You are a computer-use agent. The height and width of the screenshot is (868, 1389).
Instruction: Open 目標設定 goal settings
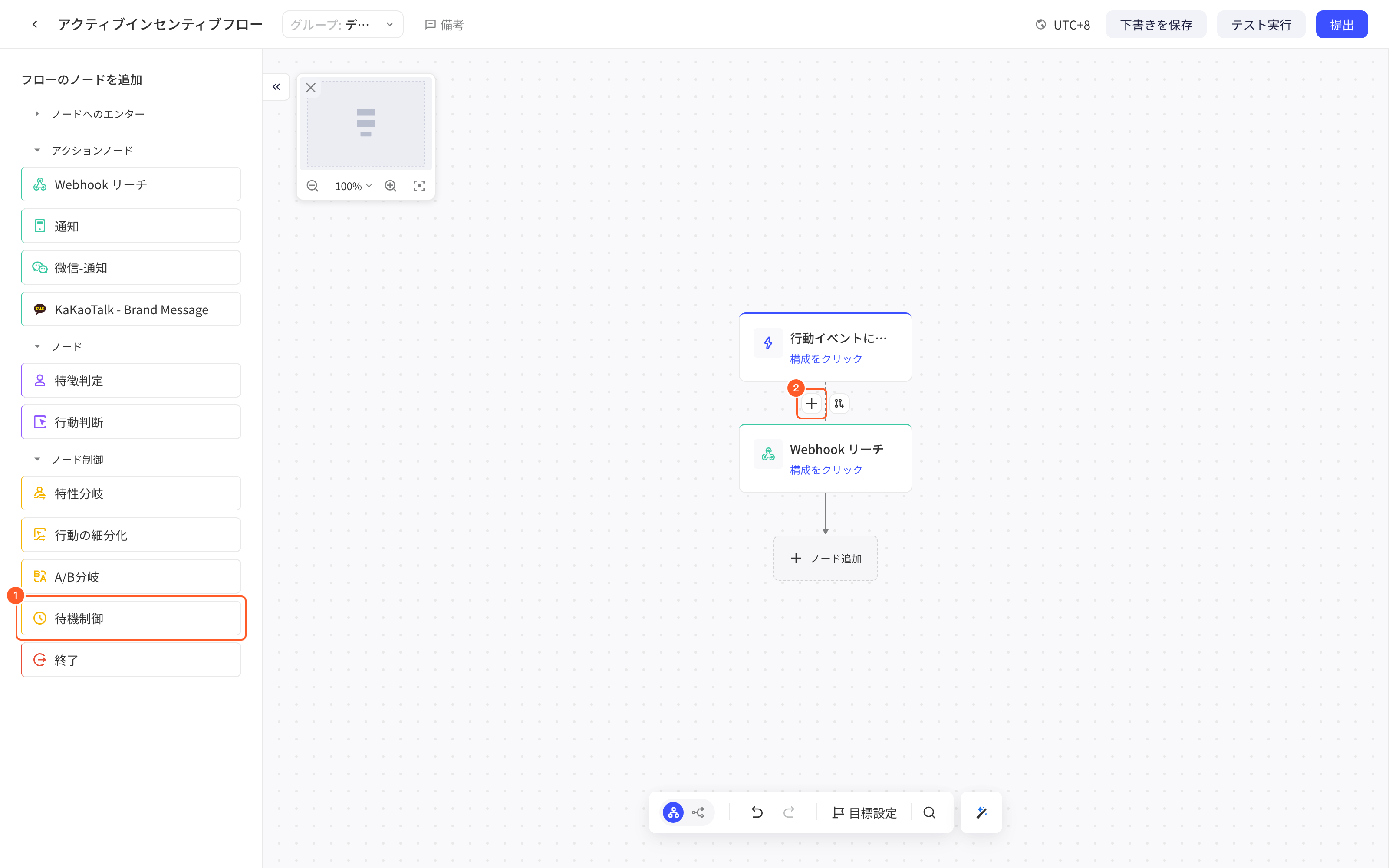coord(864,813)
